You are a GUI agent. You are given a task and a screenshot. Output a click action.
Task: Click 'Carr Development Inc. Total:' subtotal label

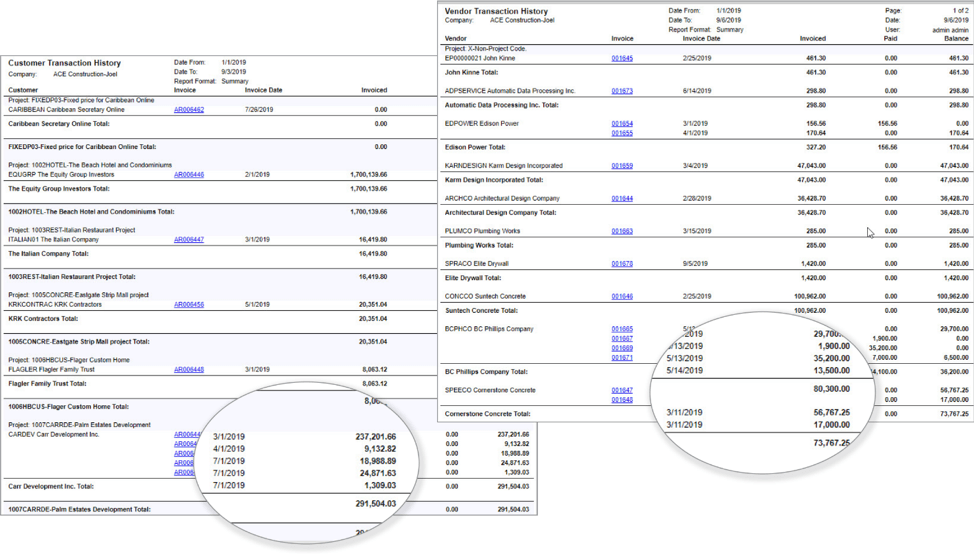click(x=51, y=487)
